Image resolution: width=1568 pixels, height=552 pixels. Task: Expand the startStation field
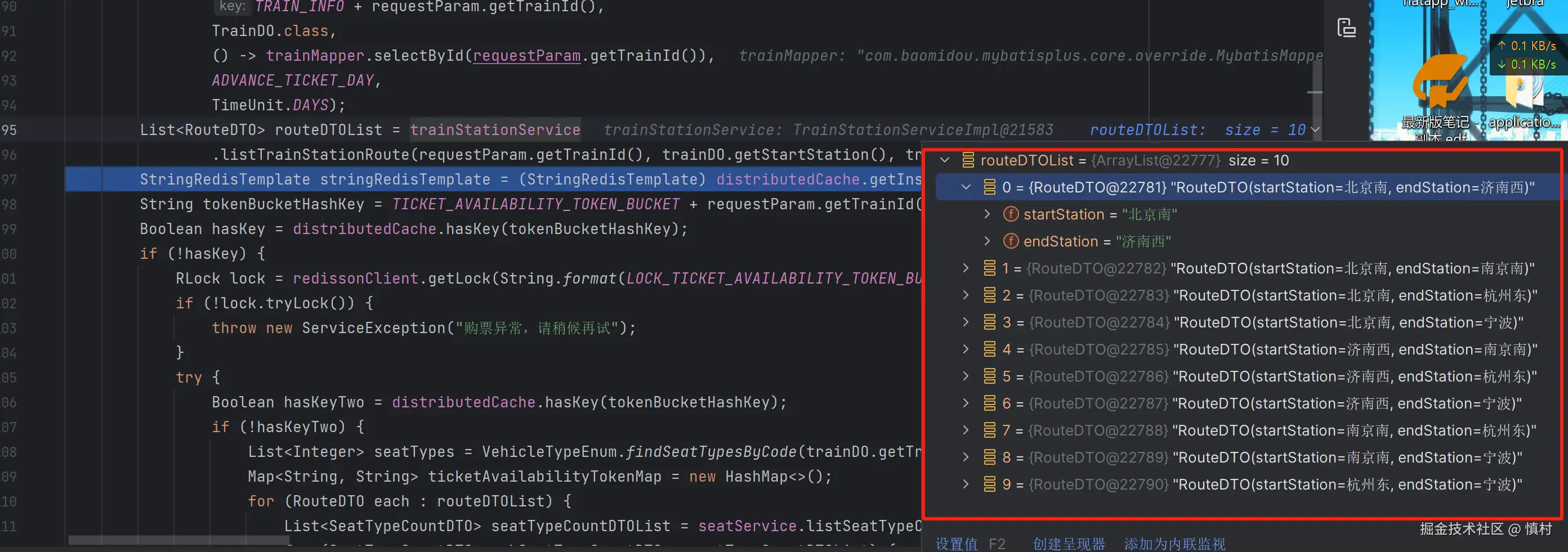987,214
